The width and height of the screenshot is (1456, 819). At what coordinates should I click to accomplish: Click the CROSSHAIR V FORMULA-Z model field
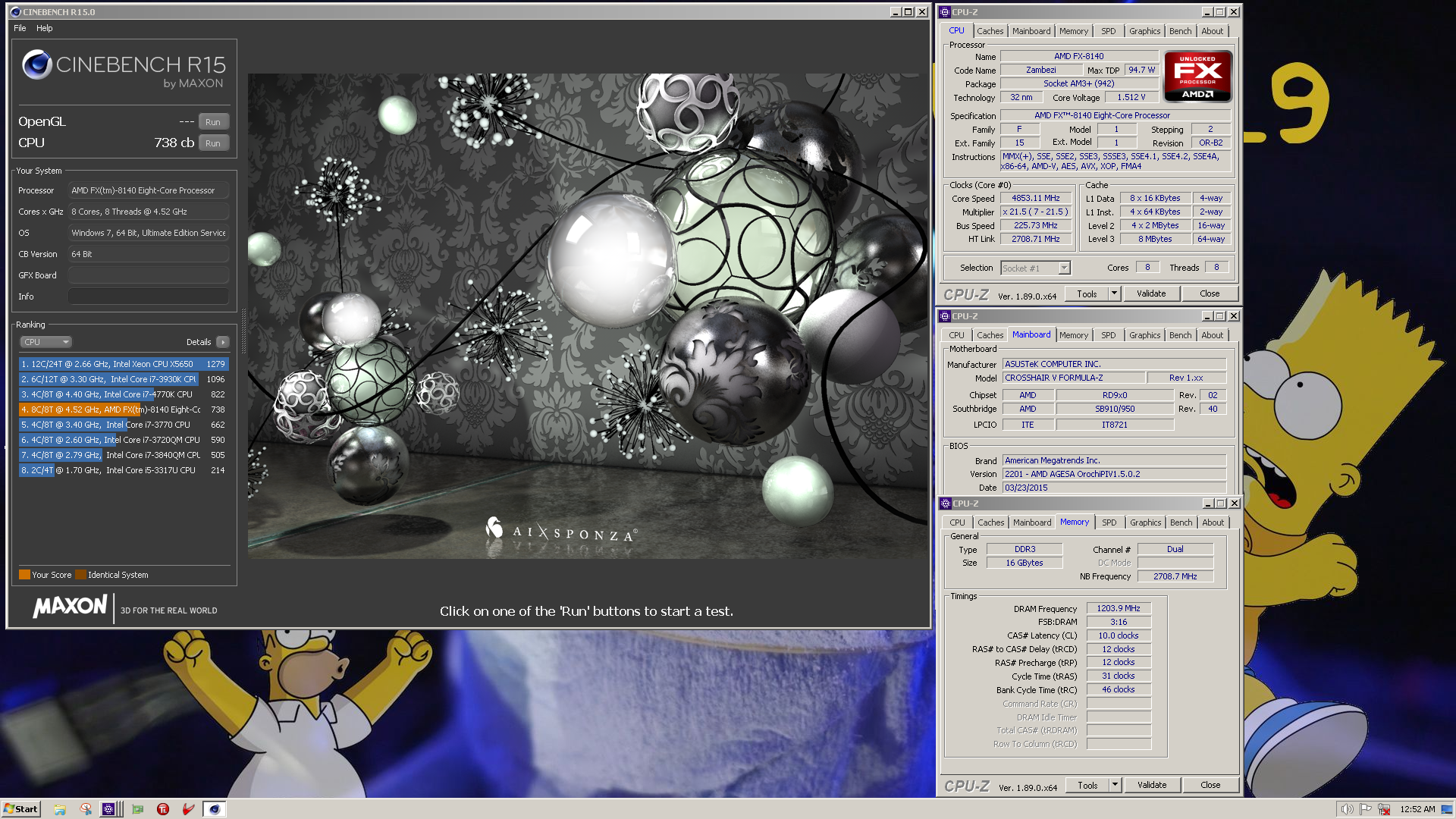tap(1072, 378)
